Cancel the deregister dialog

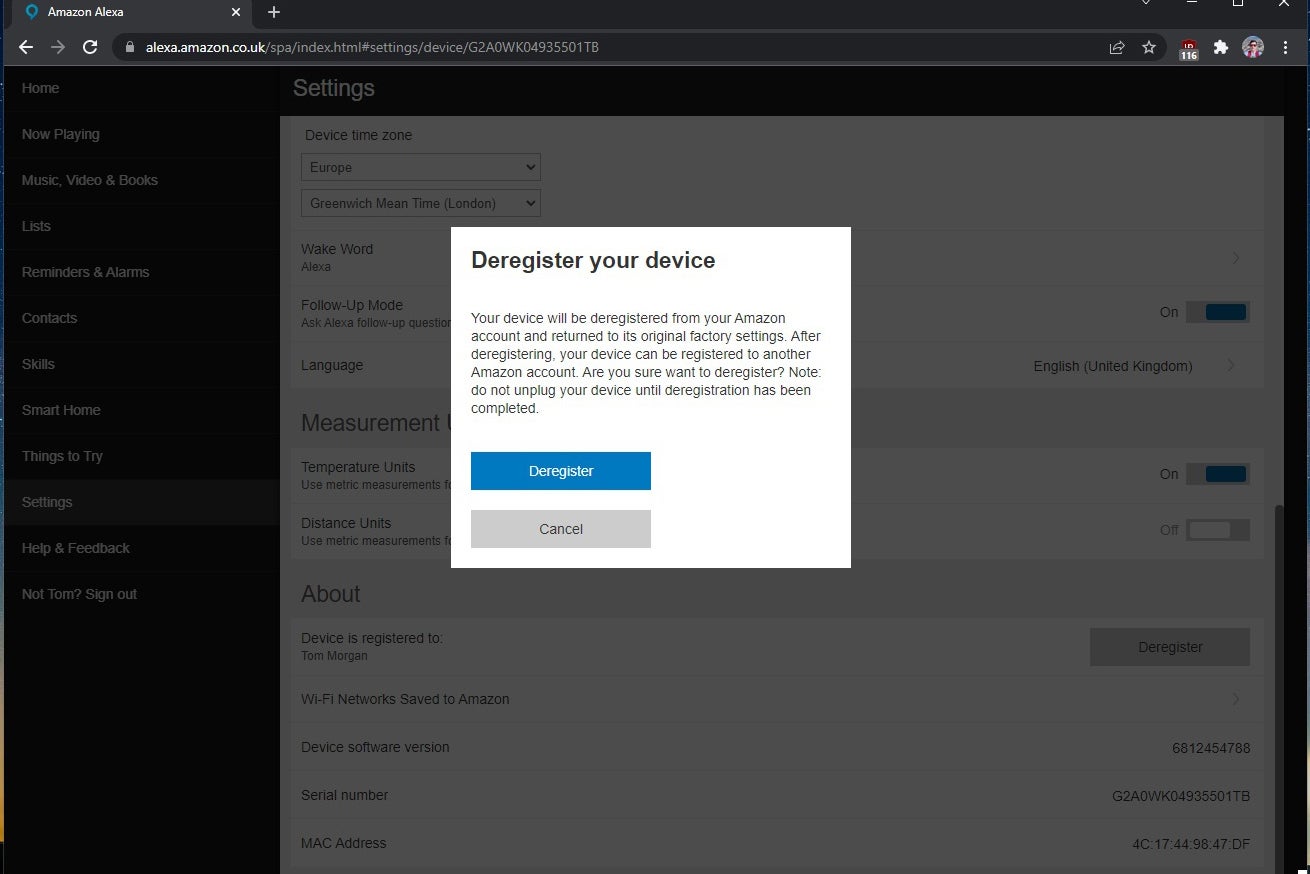pos(561,529)
